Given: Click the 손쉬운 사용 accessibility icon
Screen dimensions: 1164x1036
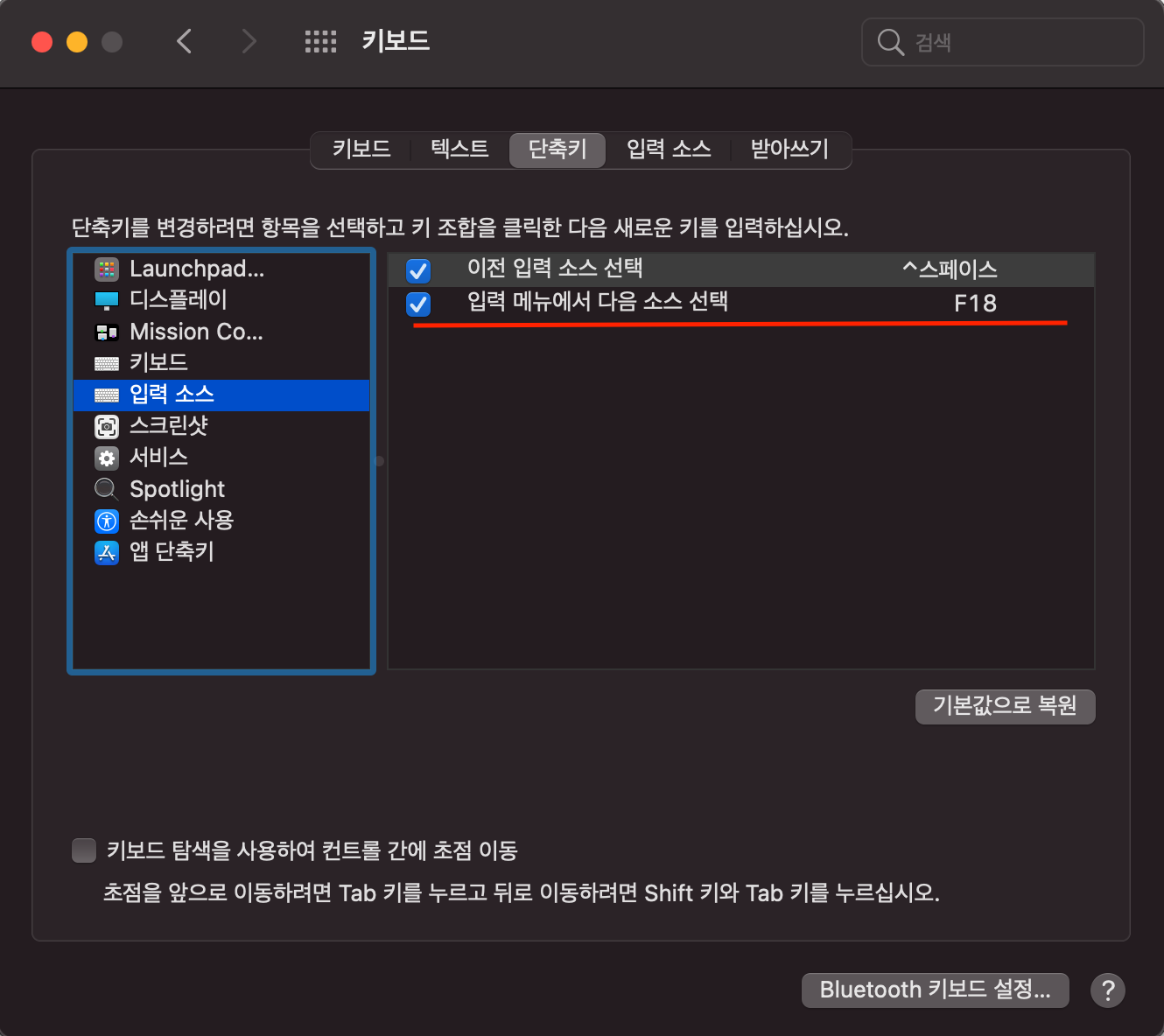Looking at the screenshot, I should pos(107,521).
